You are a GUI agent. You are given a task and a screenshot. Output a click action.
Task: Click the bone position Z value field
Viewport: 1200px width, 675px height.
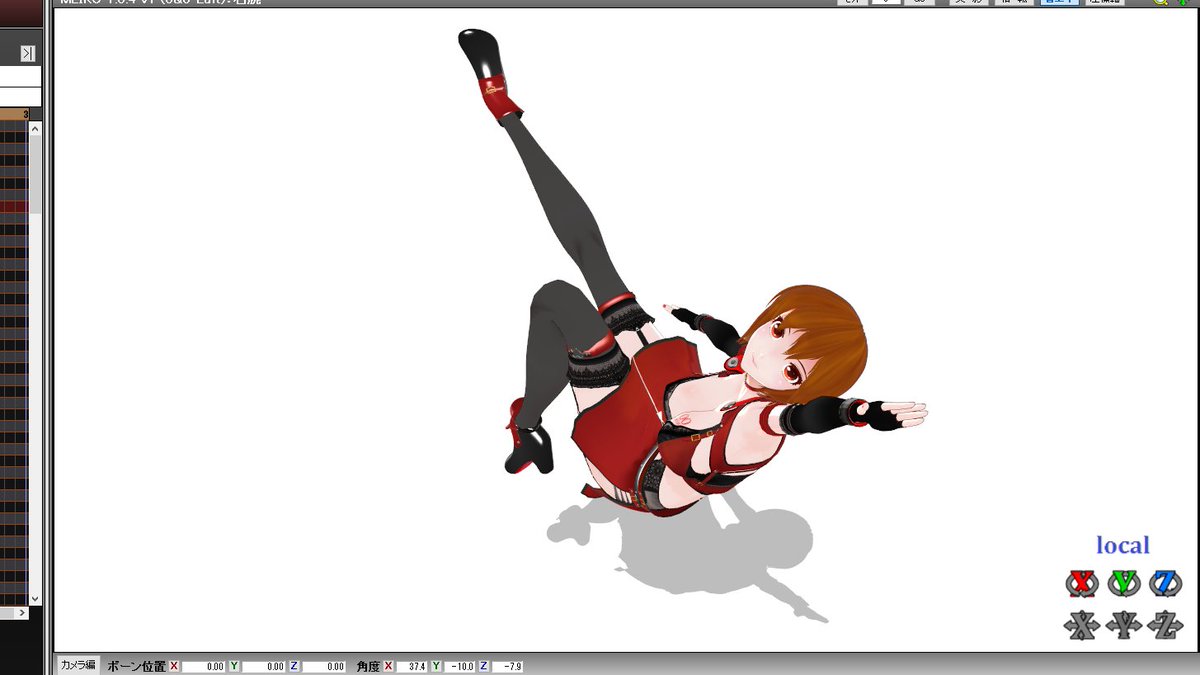[x=323, y=666]
